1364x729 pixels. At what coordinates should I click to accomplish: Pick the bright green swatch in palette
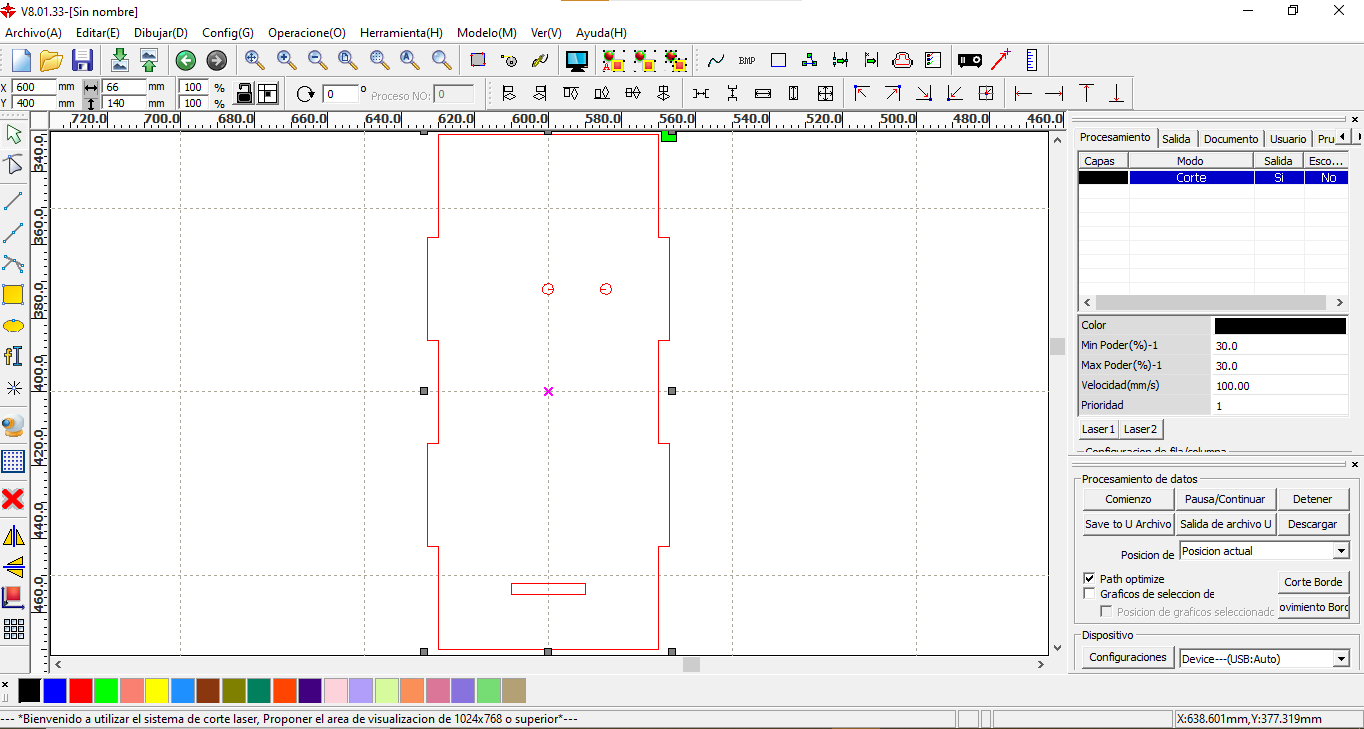click(106, 690)
